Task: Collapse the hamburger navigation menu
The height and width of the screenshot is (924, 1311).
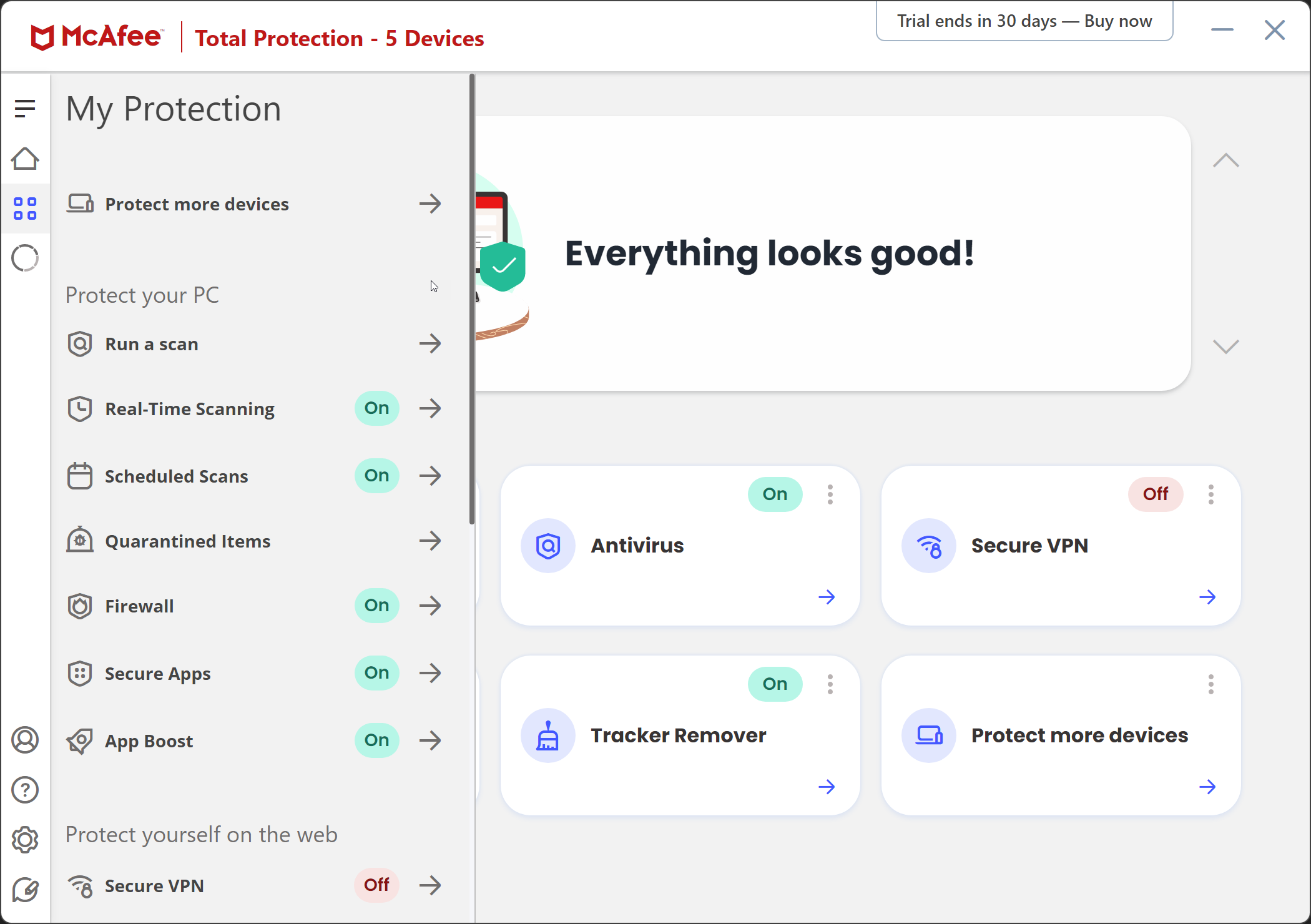Action: [25, 108]
